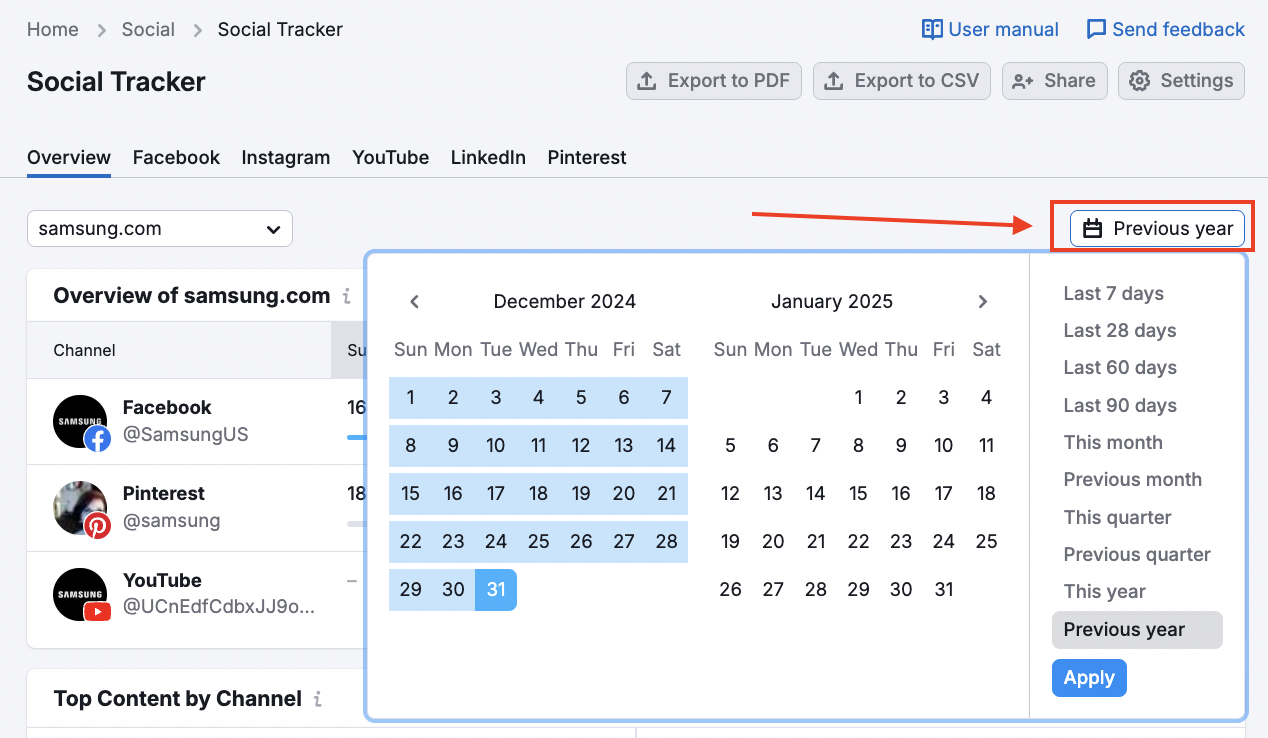Select the calendar icon in the date range button
This screenshot has width=1268, height=738.
pos(1091,228)
